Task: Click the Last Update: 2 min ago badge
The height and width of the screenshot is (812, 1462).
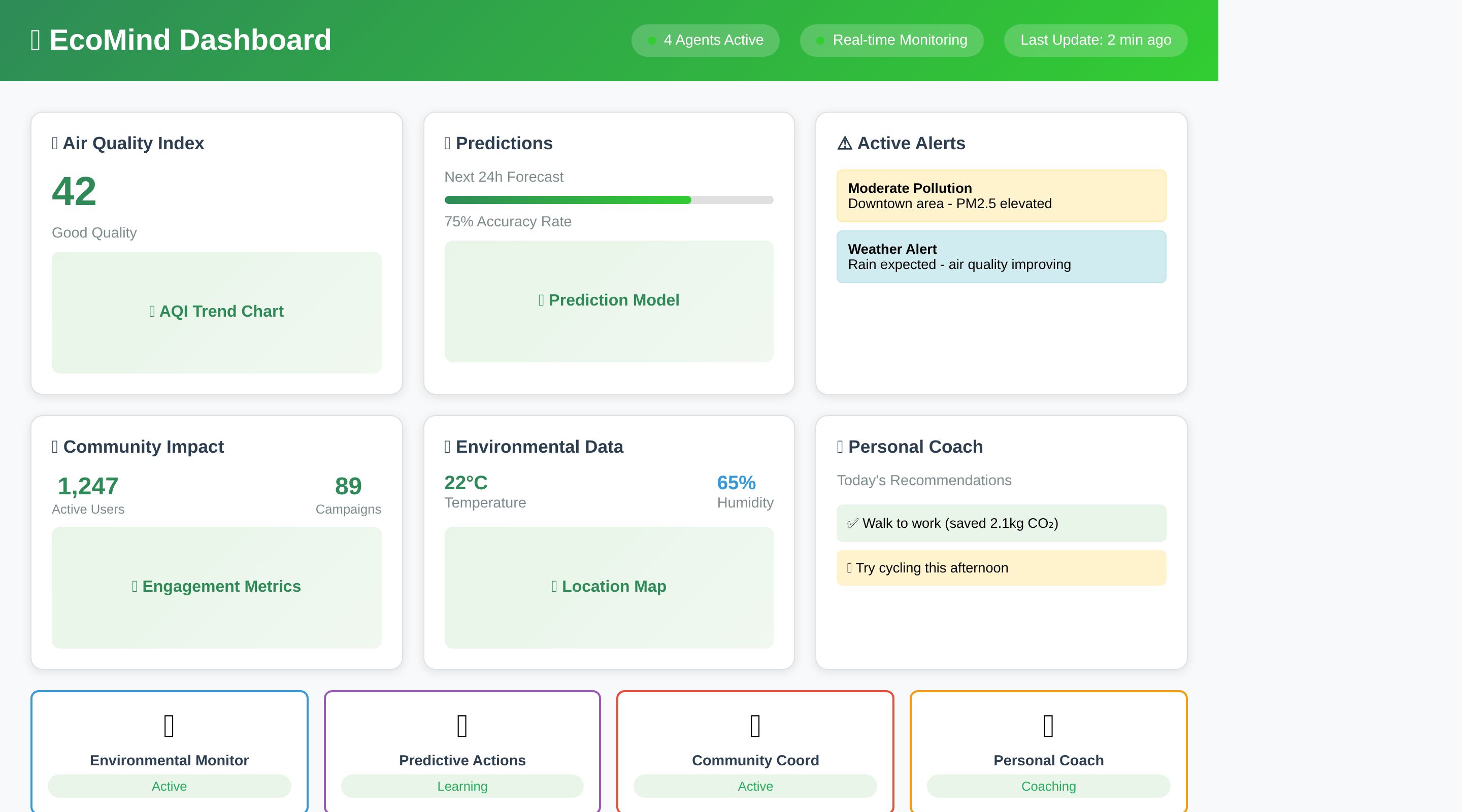Action: click(x=1095, y=40)
